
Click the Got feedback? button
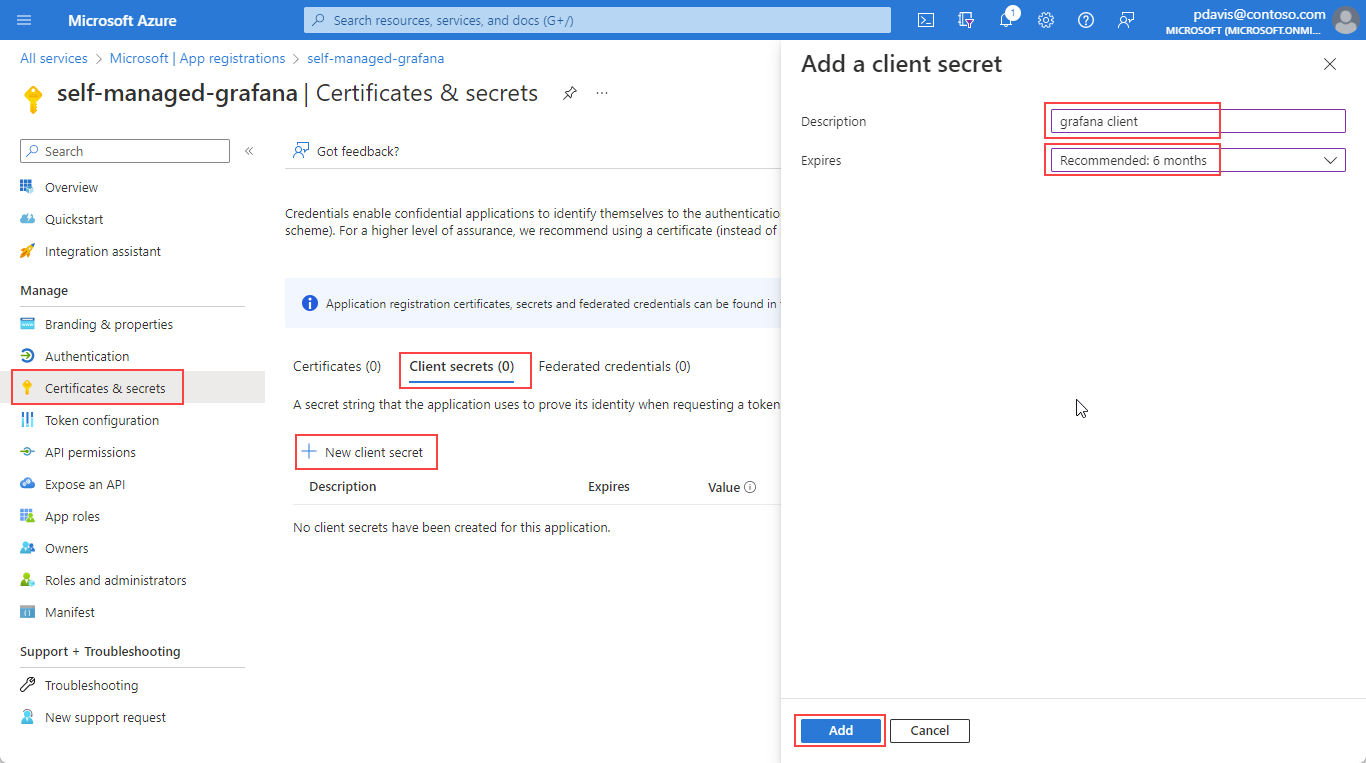(x=346, y=151)
